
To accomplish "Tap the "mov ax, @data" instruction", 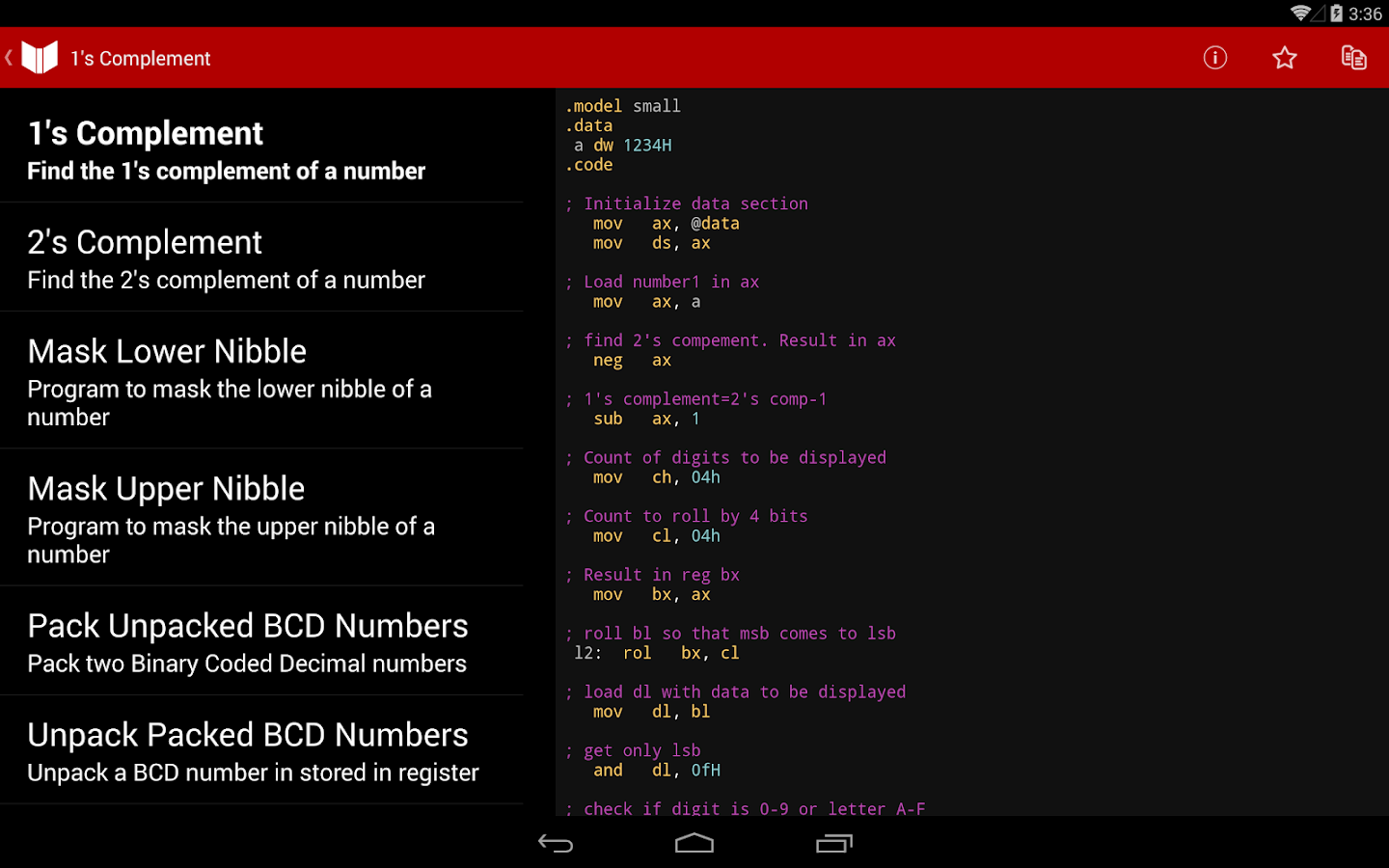I will (667, 224).
